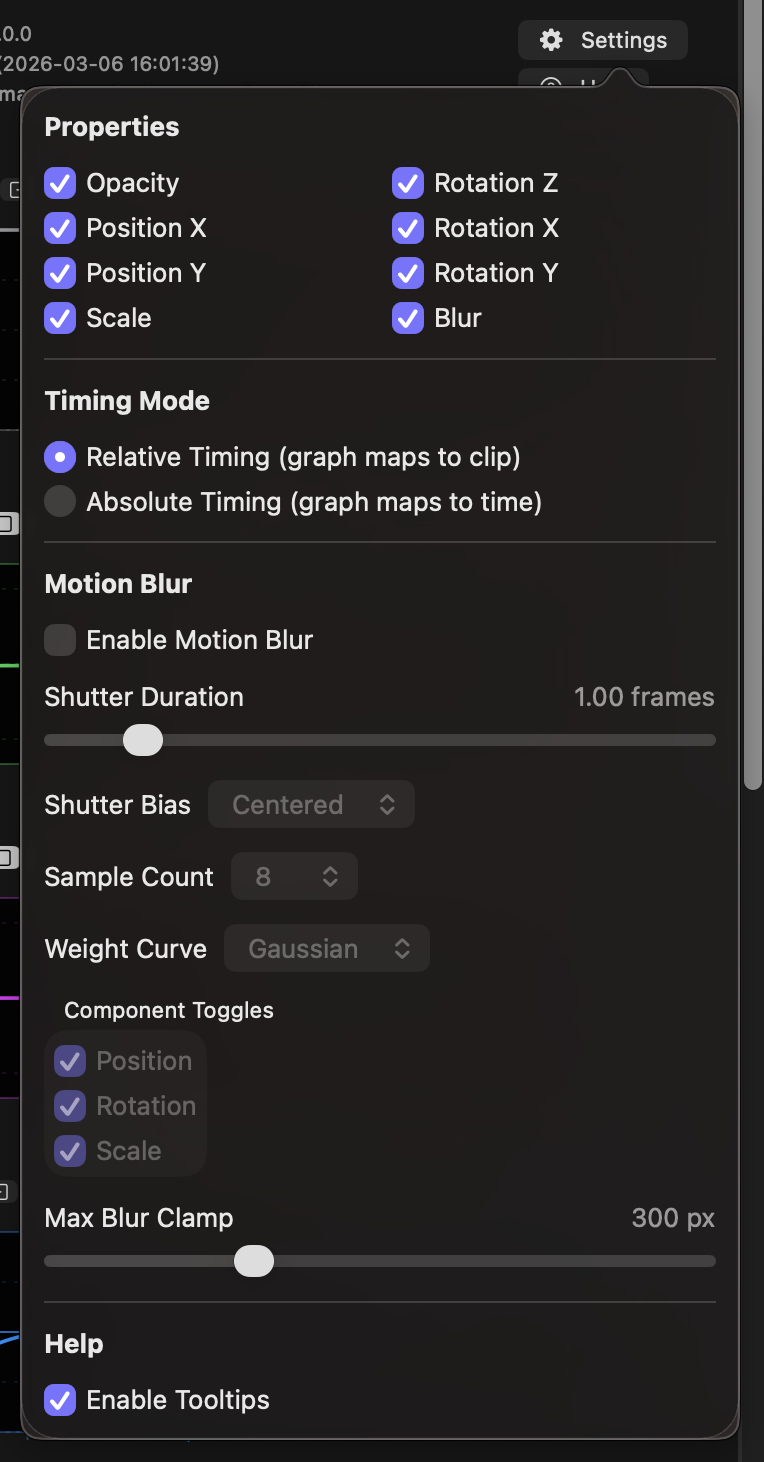Uncheck the Rotation X property
This screenshot has width=764, height=1462.
coord(408,228)
